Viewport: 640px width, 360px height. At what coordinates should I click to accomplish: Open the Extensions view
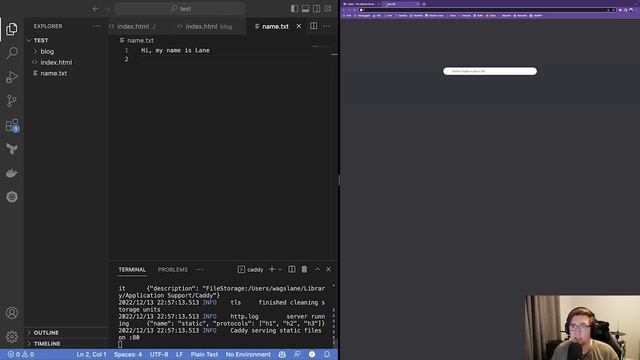pyautogui.click(x=12, y=125)
